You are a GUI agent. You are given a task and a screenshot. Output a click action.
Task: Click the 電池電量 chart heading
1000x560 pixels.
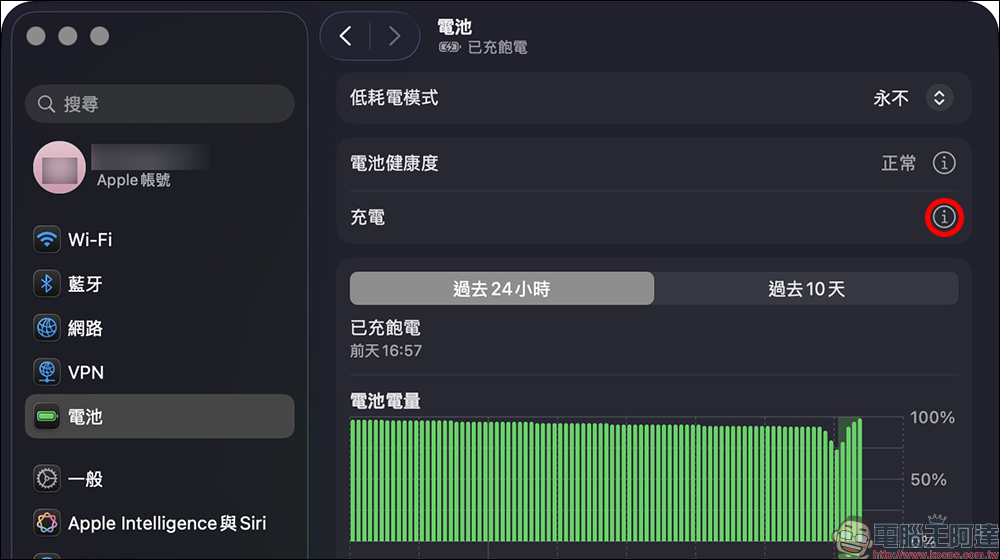click(x=385, y=401)
